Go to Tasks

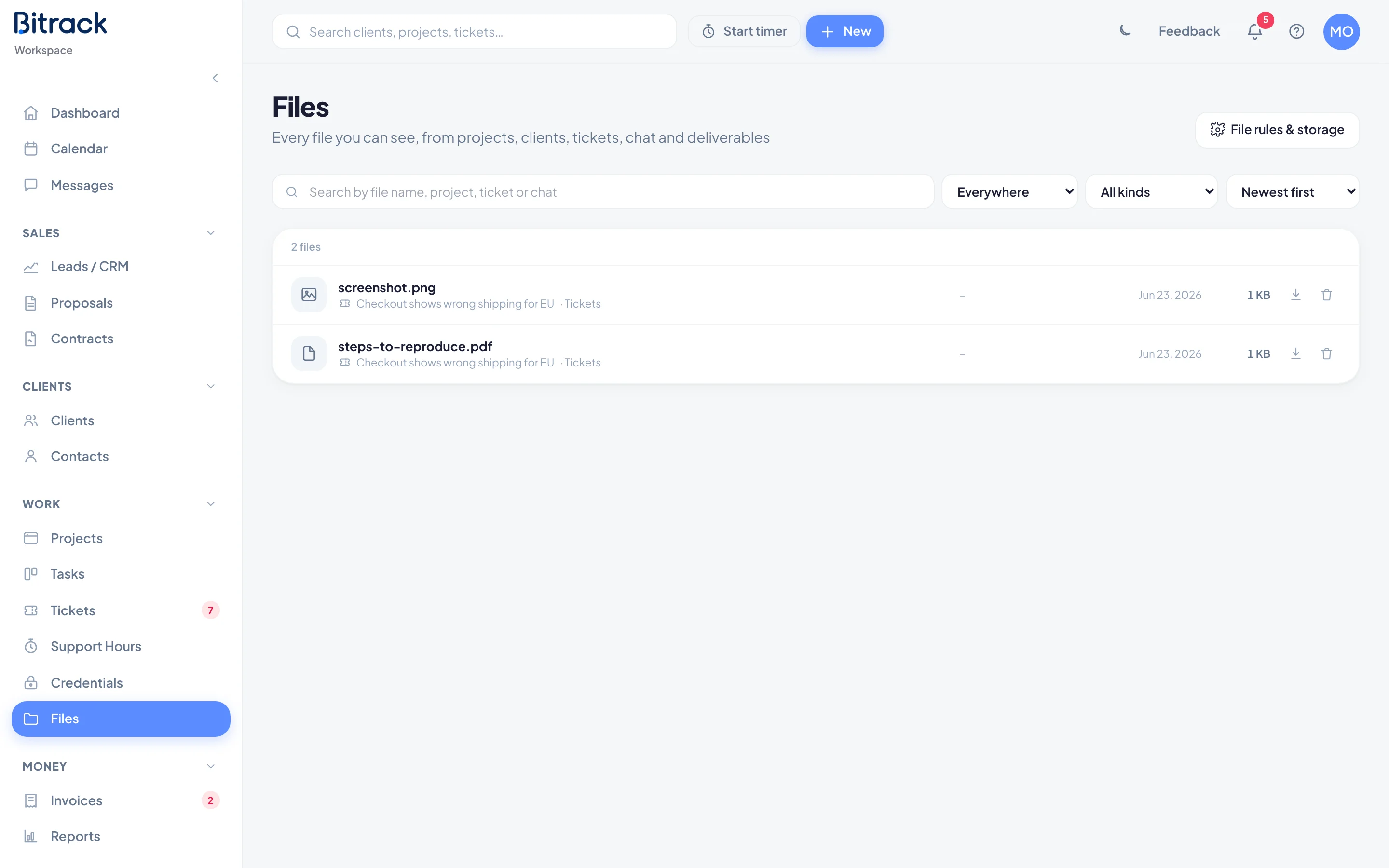click(x=121, y=574)
